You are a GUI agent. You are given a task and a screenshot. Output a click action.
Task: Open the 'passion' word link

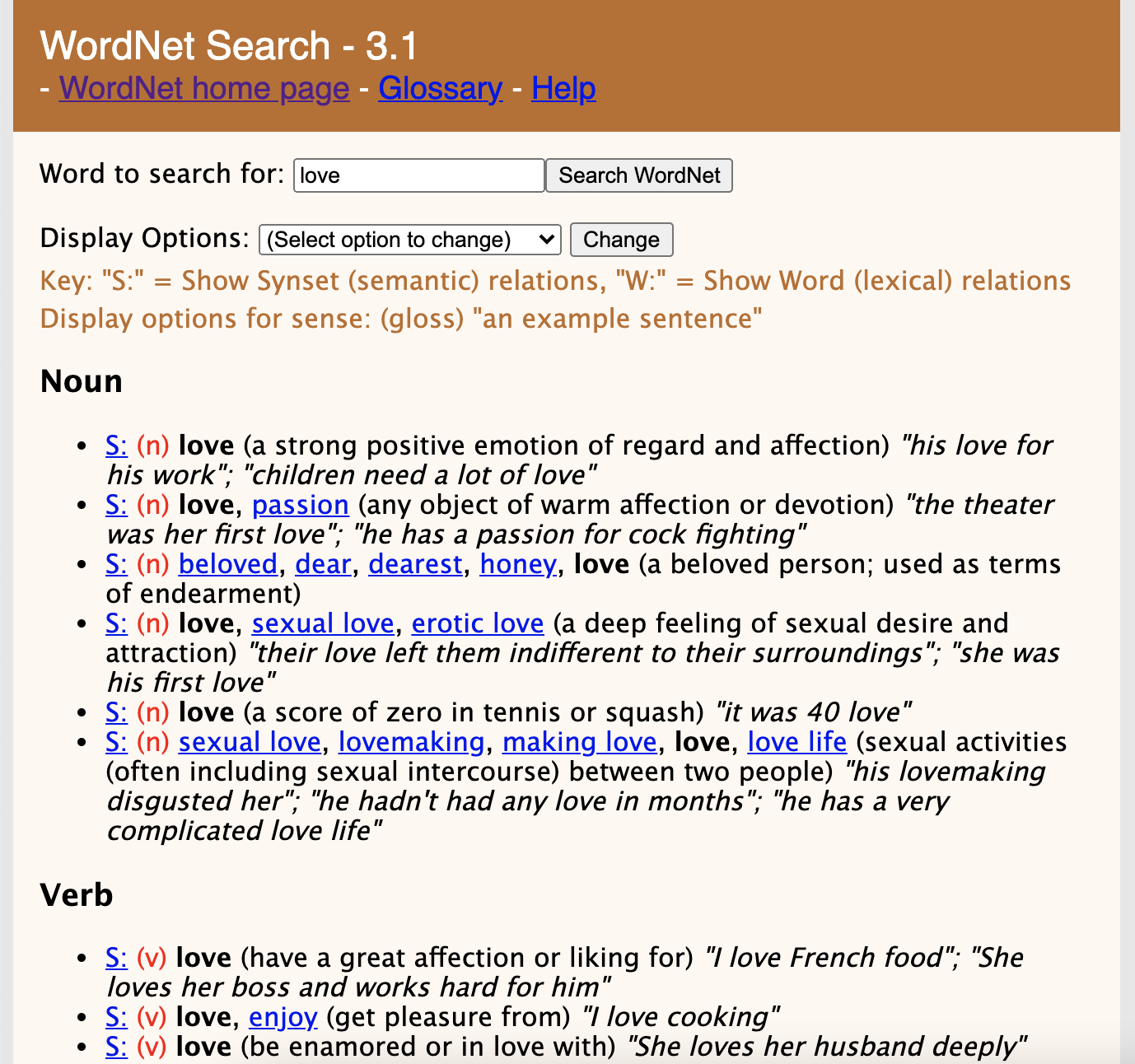click(300, 504)
